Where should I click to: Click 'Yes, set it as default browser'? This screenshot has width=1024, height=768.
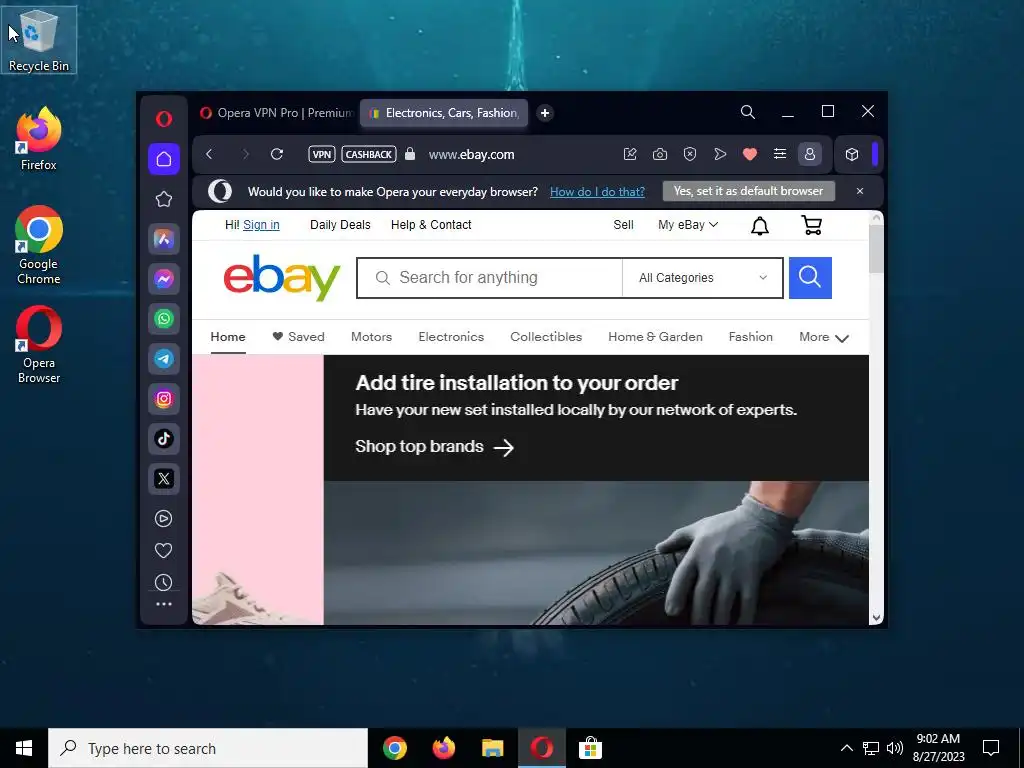[748, 191]
